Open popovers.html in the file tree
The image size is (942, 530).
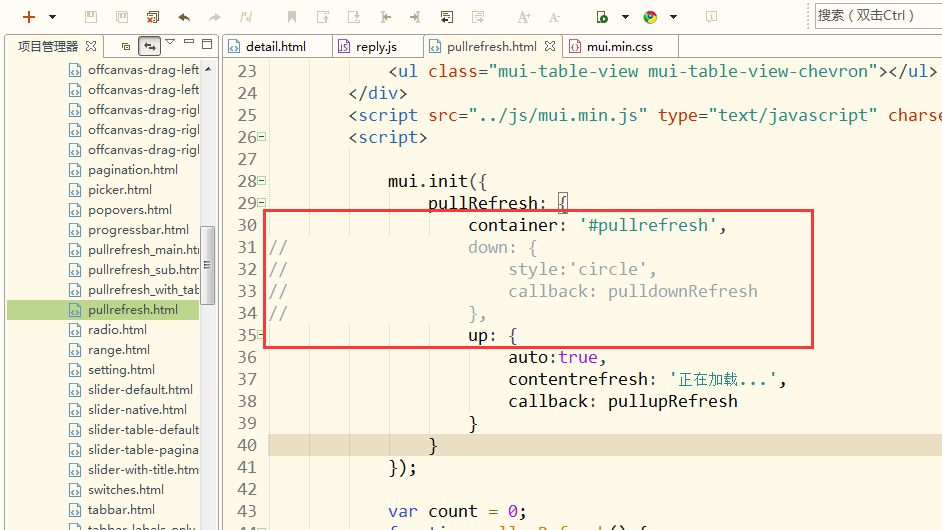tap(130, 210)
